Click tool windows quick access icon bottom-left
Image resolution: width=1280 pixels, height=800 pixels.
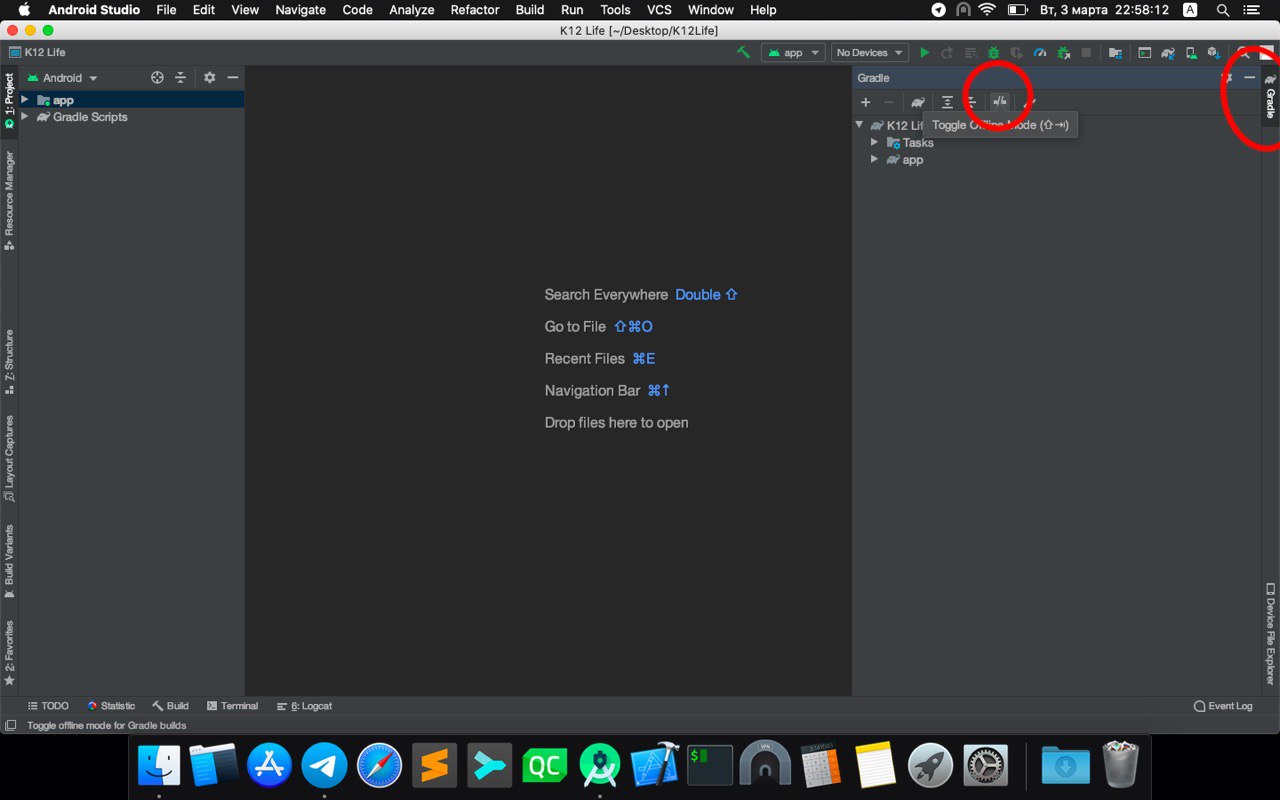click(10, 725)
